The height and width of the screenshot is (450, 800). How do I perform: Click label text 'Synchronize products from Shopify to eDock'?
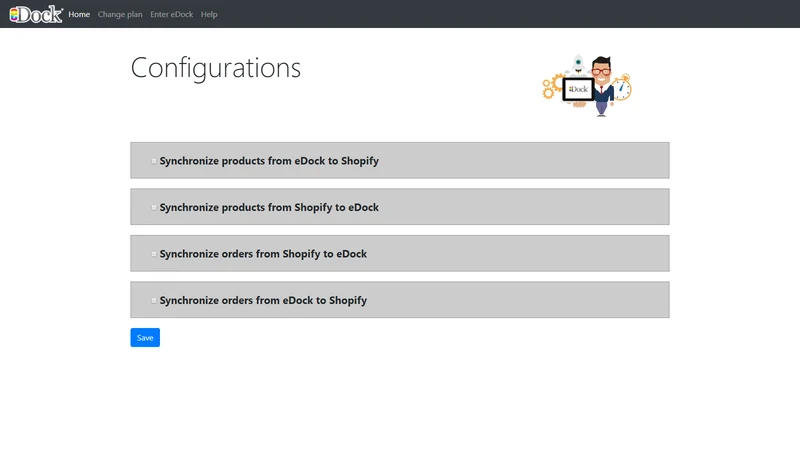(x=269, y=208)
